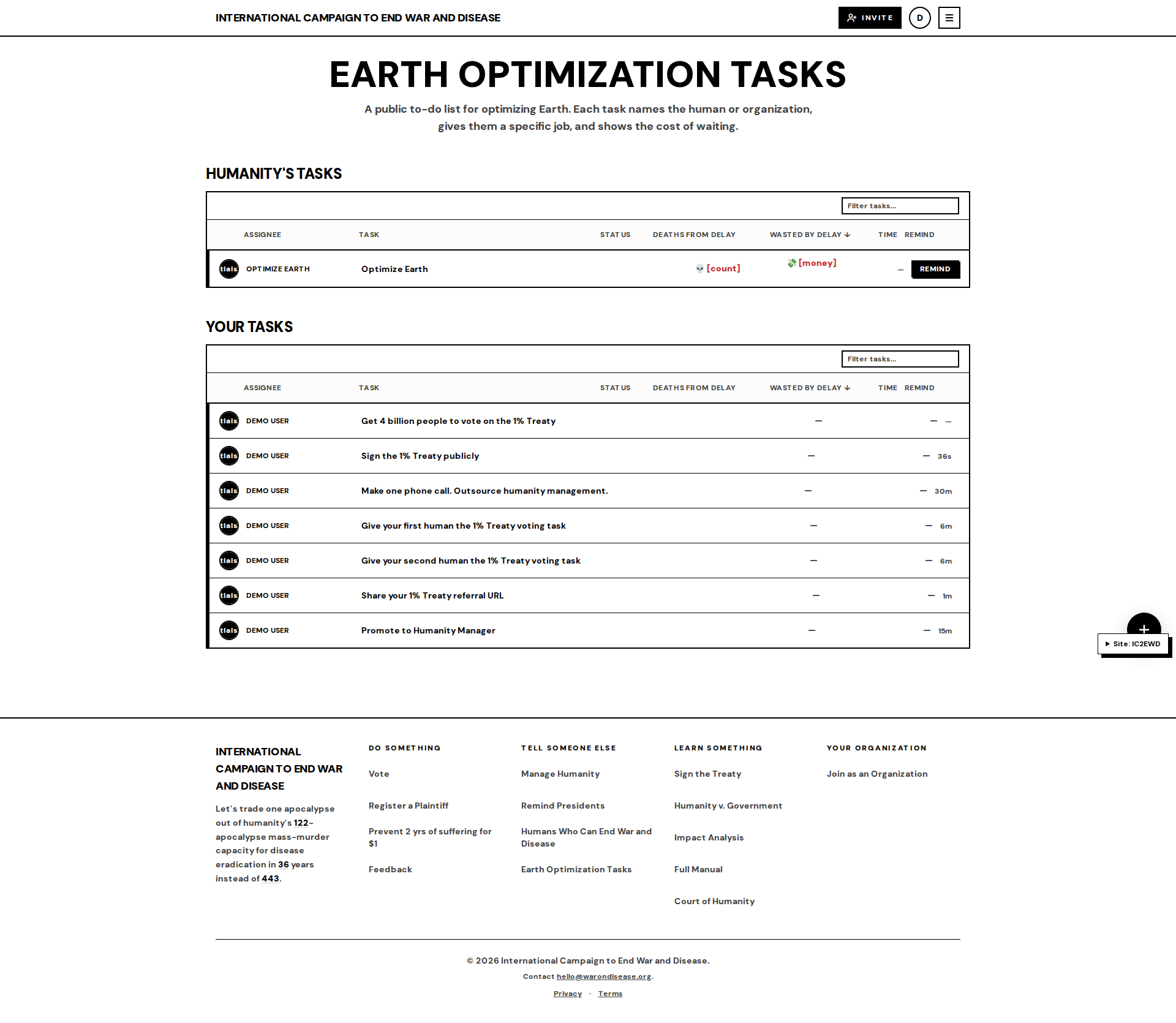Sort Your Tasks by Assignee column
1176x1023 pixels.
click(262, 388)
